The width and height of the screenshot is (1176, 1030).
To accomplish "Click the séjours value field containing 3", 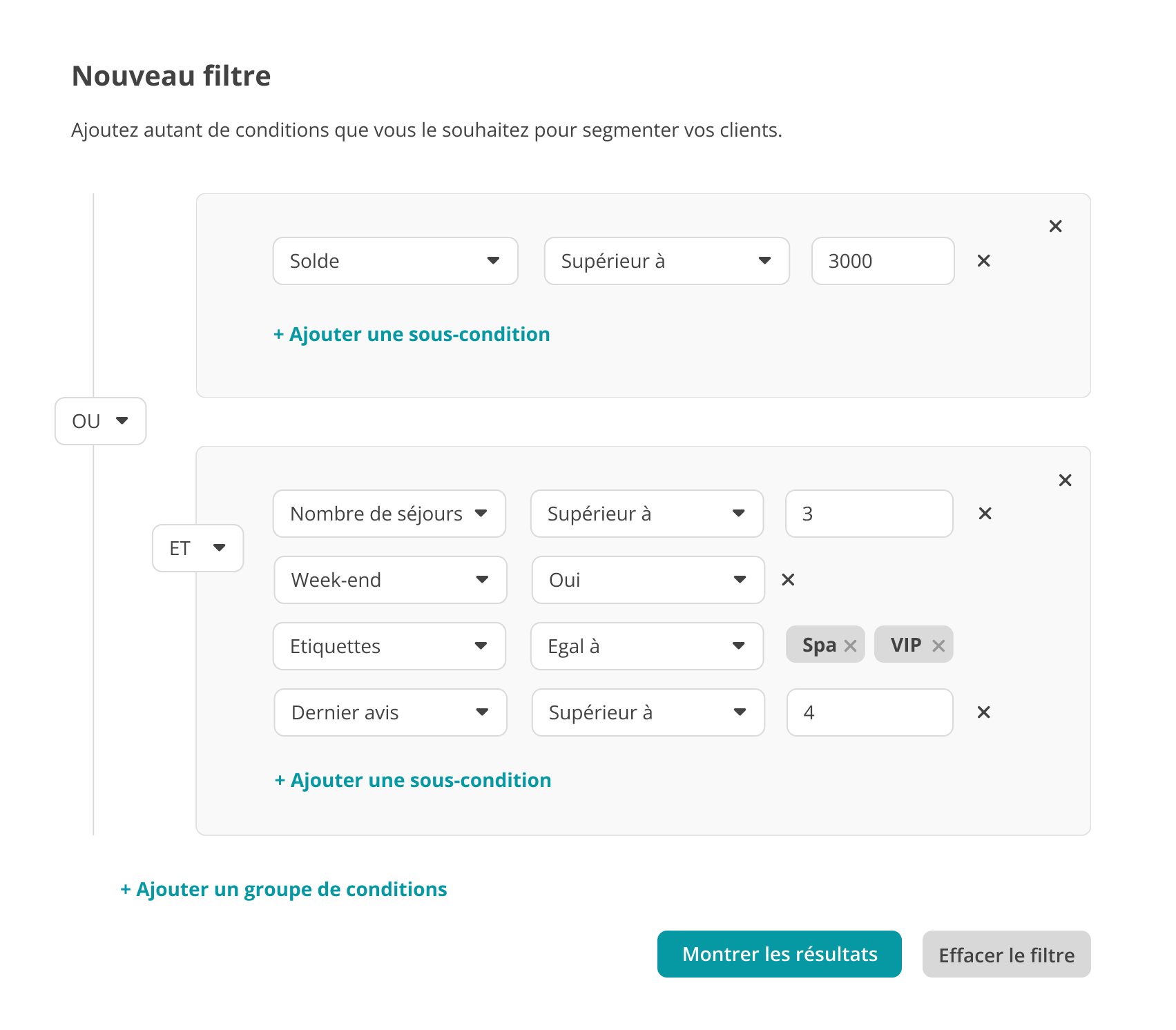I will coord(869,514).
